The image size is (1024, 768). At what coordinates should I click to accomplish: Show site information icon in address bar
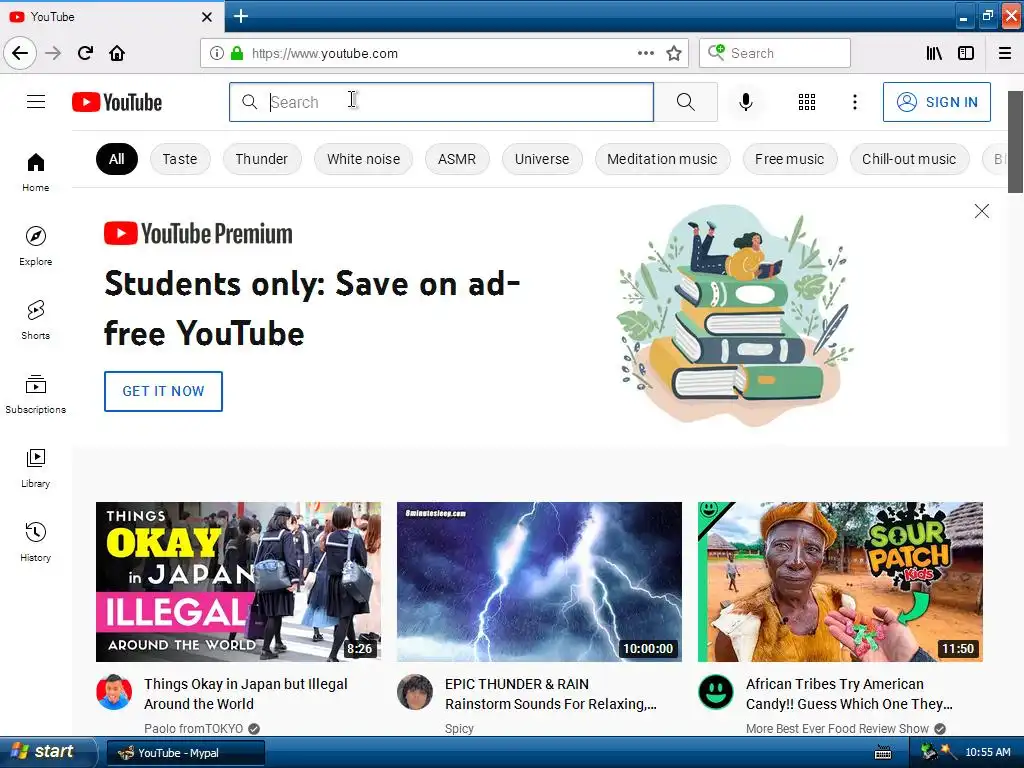click(x=216, y=54)
